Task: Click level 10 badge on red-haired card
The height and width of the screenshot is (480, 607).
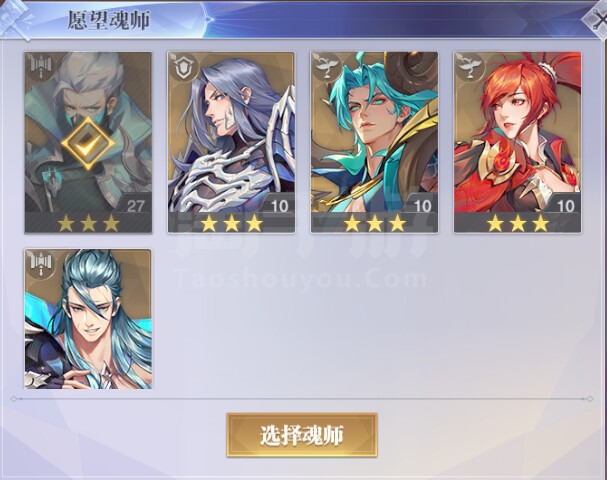Action: click(564, 205)
